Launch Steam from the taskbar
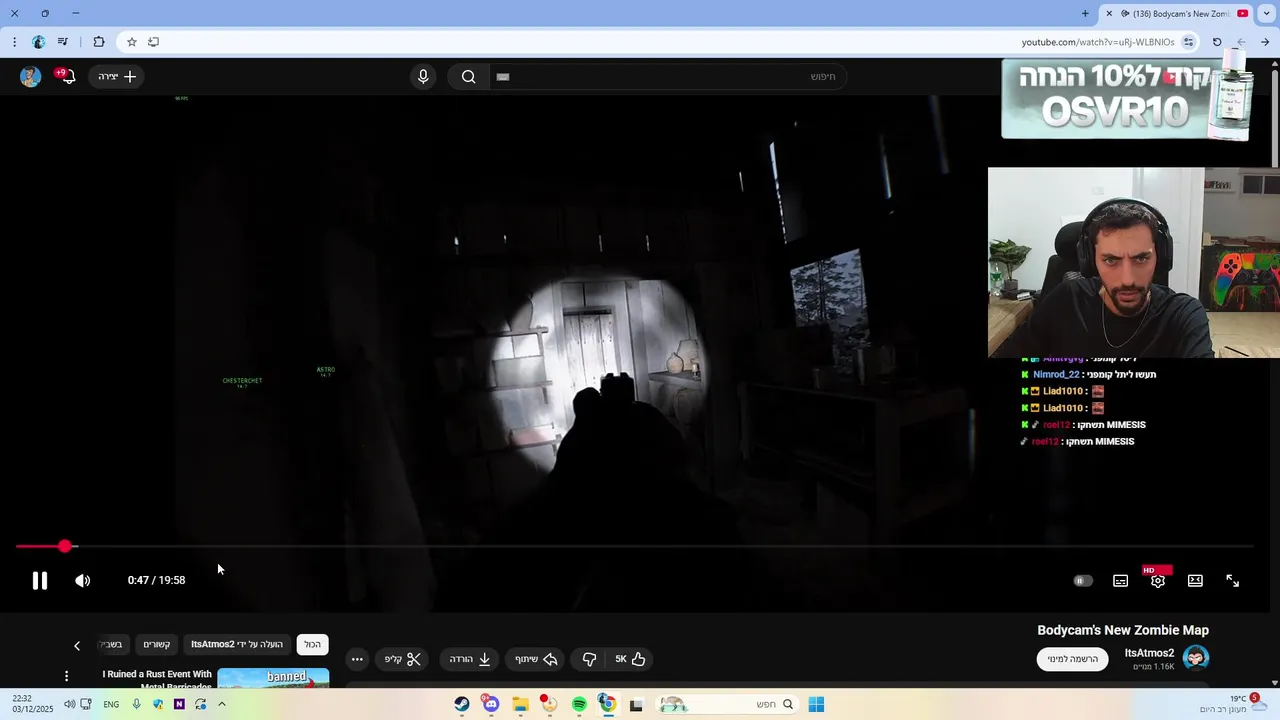The width and height of the screenshot is (1280, 720). point(462,704)
